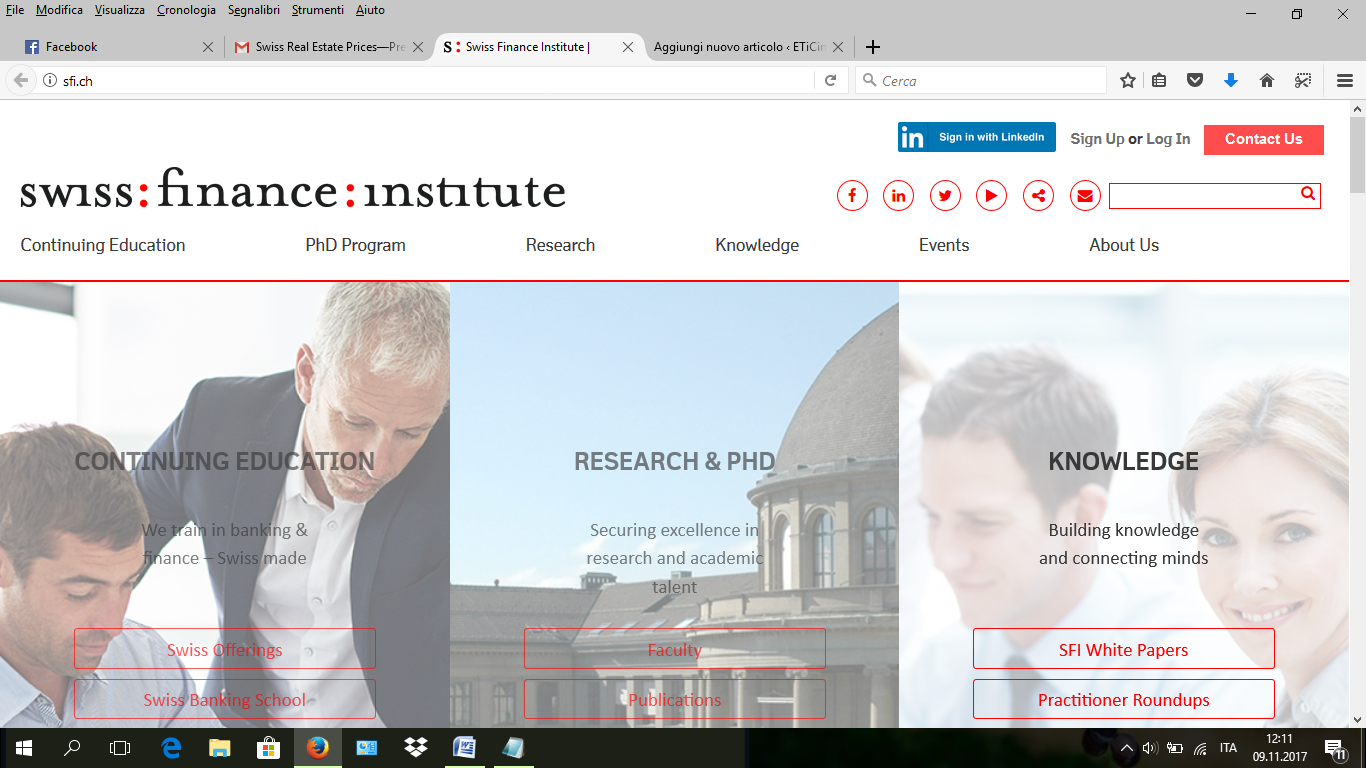Screen dimensions: 1366x768
Task: Show hidden tray icons chevron
Action: click(x=1126, y=748)
